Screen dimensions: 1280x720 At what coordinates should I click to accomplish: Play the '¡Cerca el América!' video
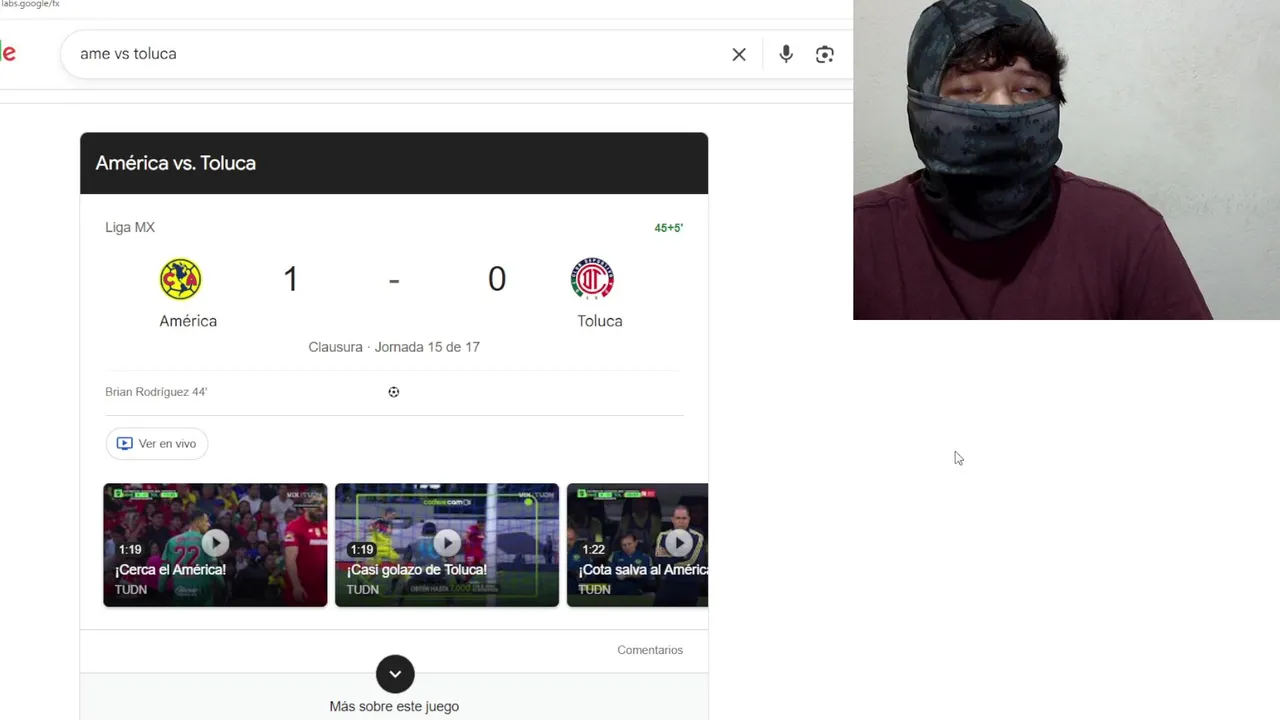point(215,545)
